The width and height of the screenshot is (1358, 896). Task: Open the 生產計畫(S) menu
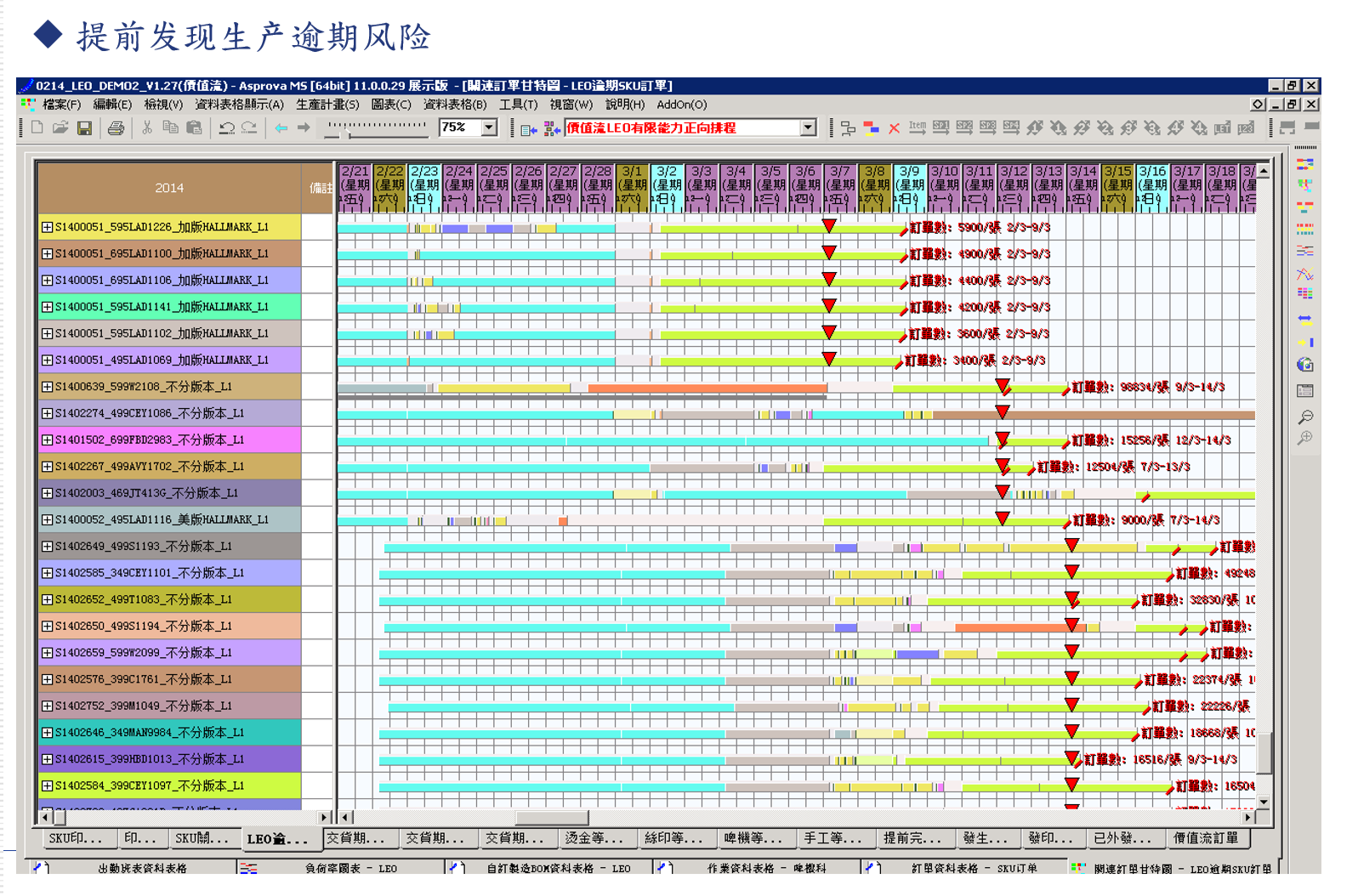327,105
